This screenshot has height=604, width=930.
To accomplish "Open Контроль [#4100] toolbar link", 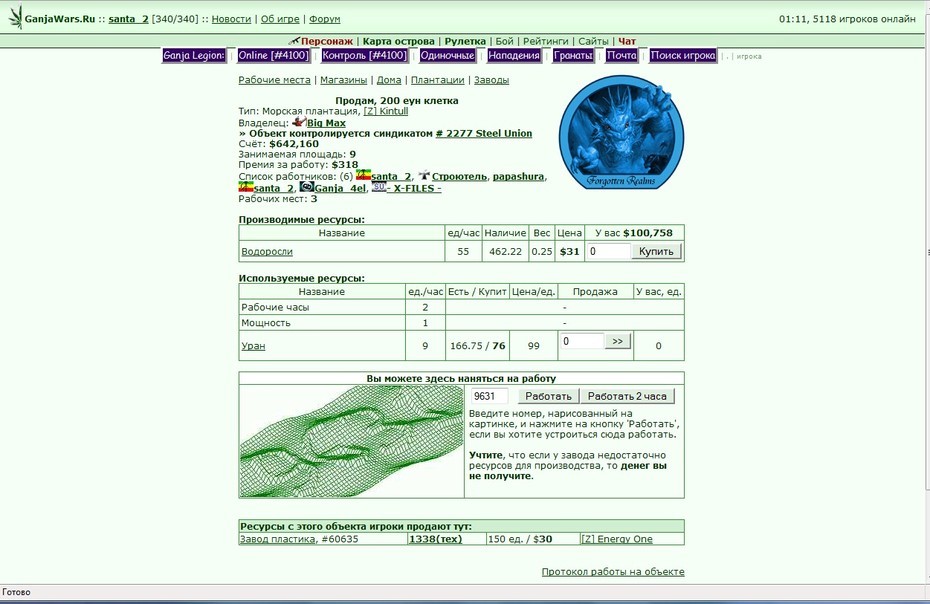I will (364, 56).
